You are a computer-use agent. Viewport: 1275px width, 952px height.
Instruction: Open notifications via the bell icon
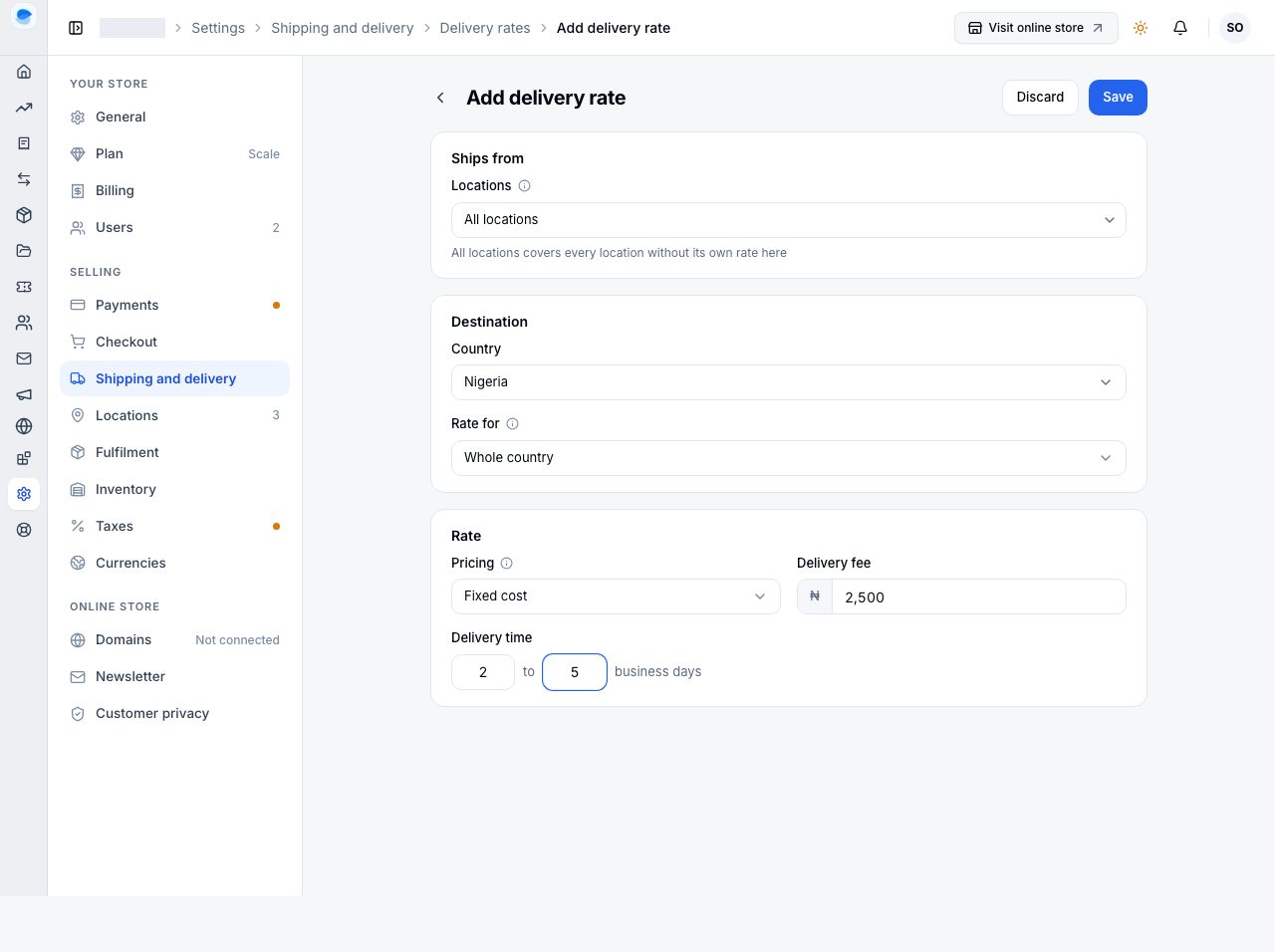tap(1180, 28)
